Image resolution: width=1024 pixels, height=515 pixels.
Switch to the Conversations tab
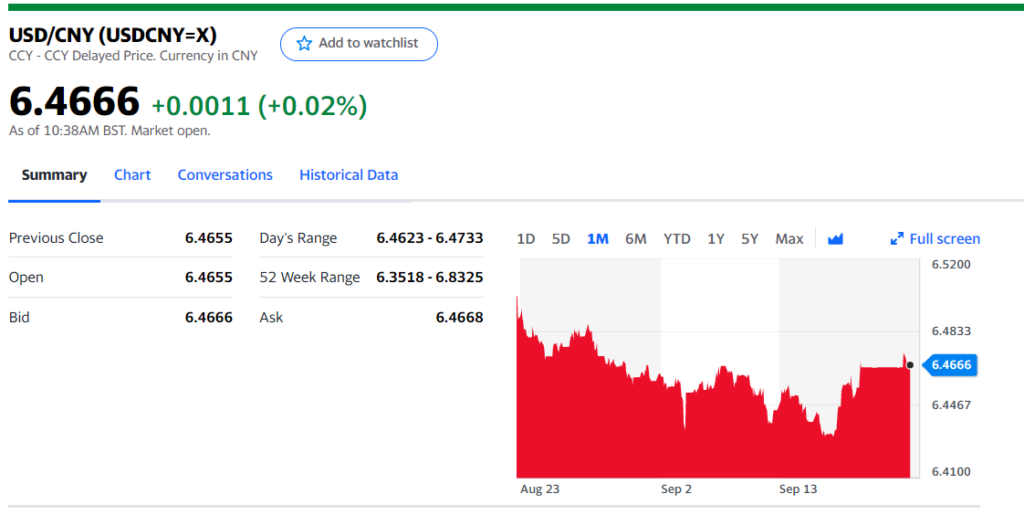coord(225,175)
